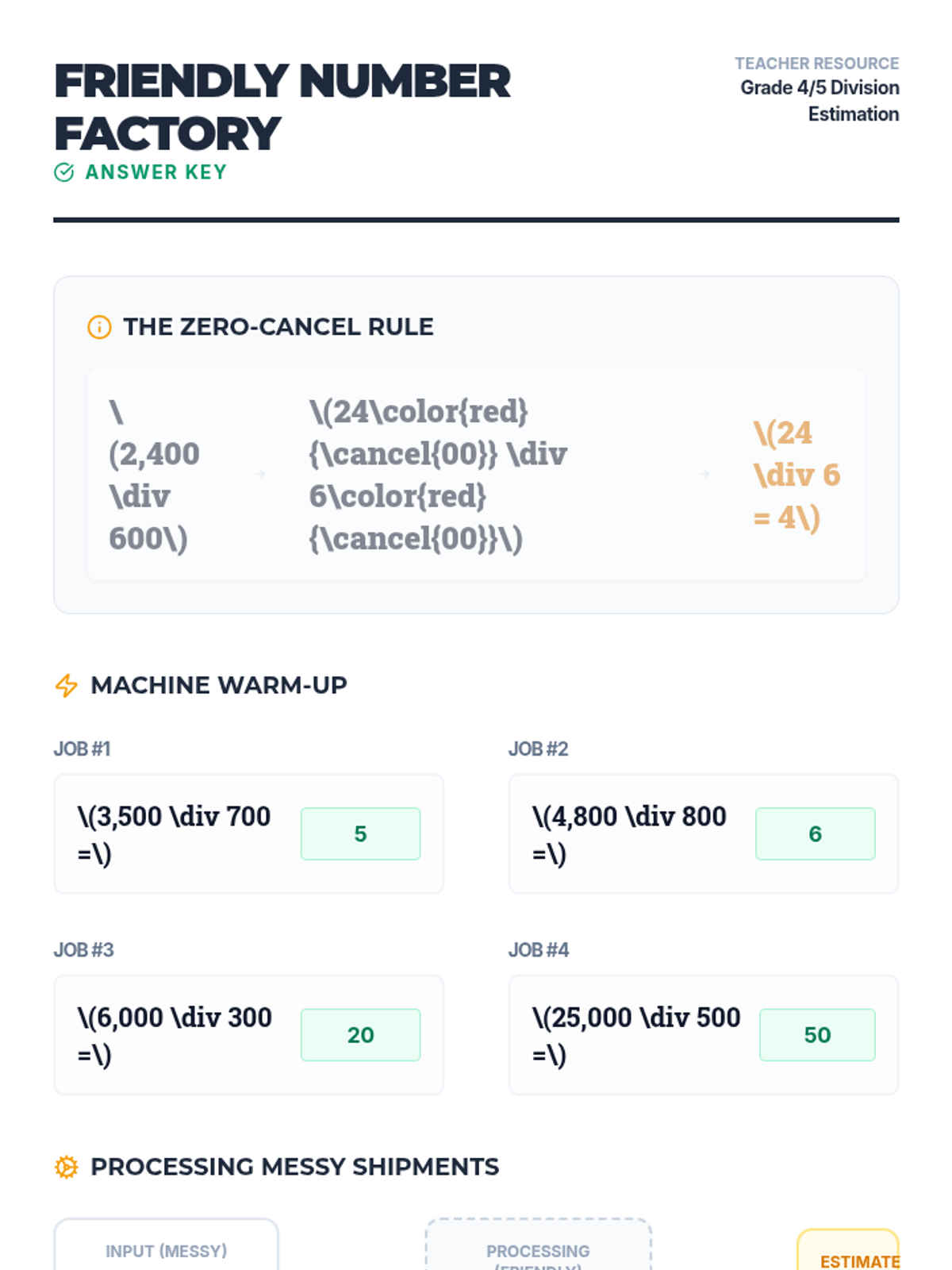Viewport: 952px width, 1270px height.
Task: Click the first arrow after 2,400 ÷ 600
Action: [260, 475]
